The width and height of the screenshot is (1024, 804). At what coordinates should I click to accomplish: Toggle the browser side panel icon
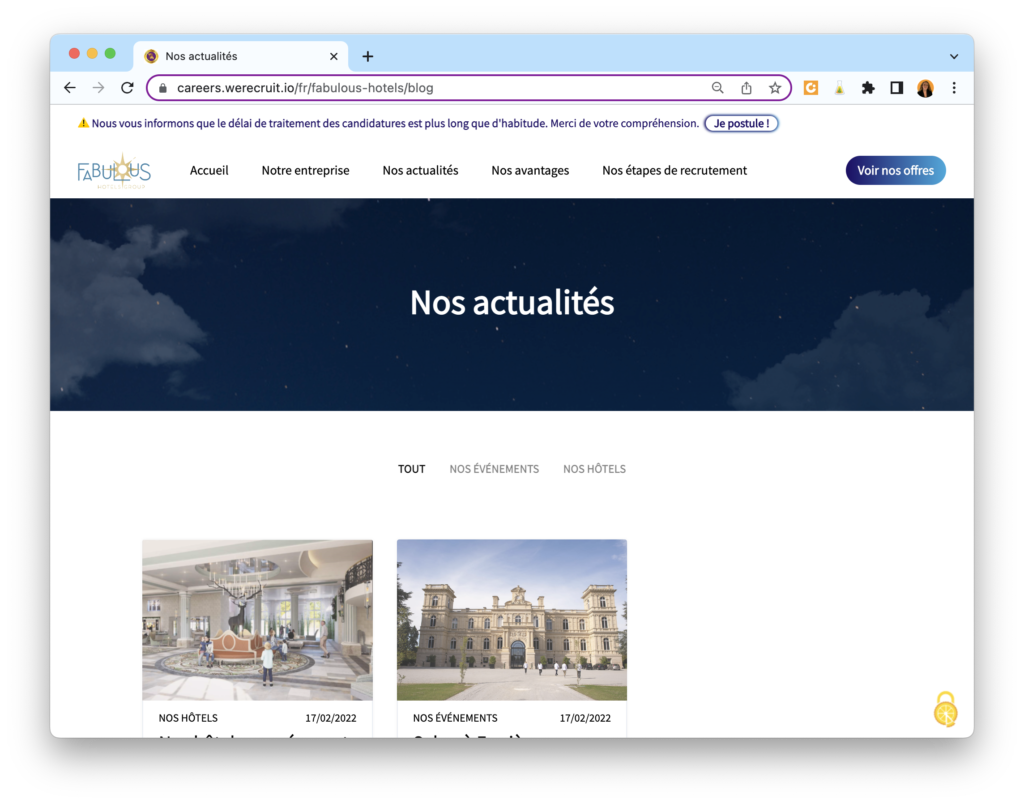(897, 88)
